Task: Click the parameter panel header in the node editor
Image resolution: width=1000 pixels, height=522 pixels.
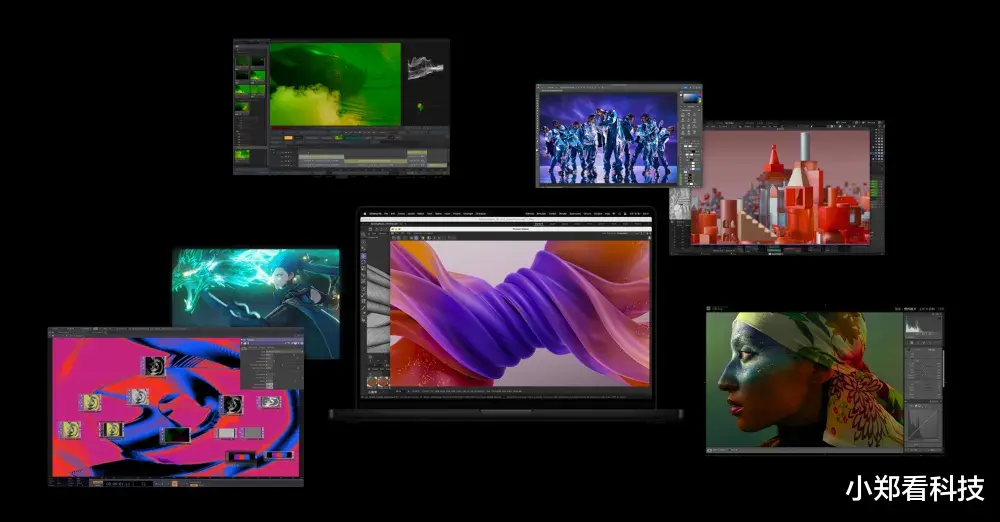Action: click(272, 339)
